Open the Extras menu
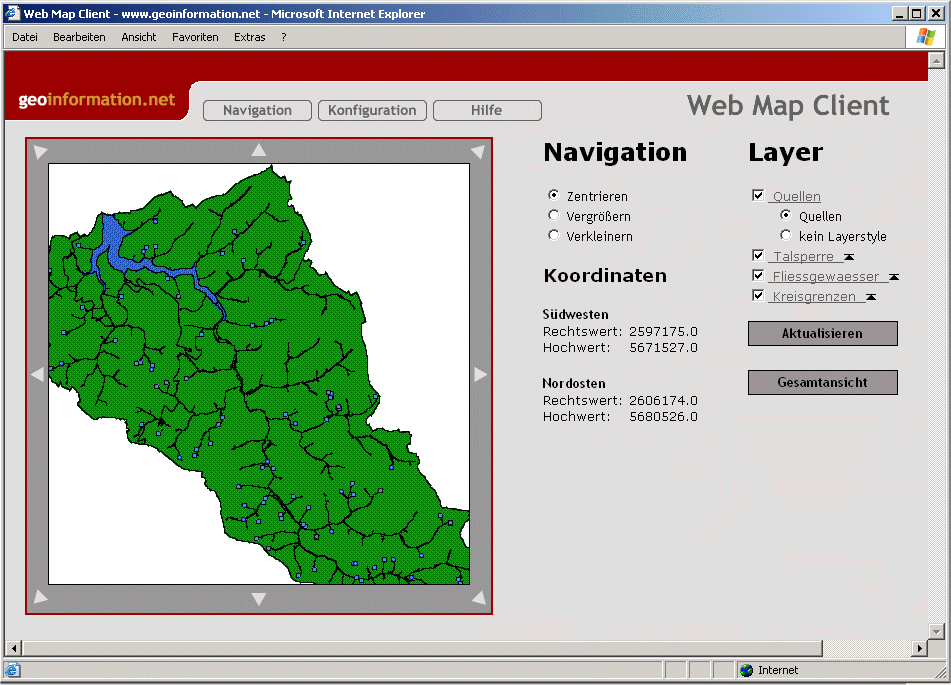Image resolution: width=951 pixels, height=685 pixels. click(250, 37)
